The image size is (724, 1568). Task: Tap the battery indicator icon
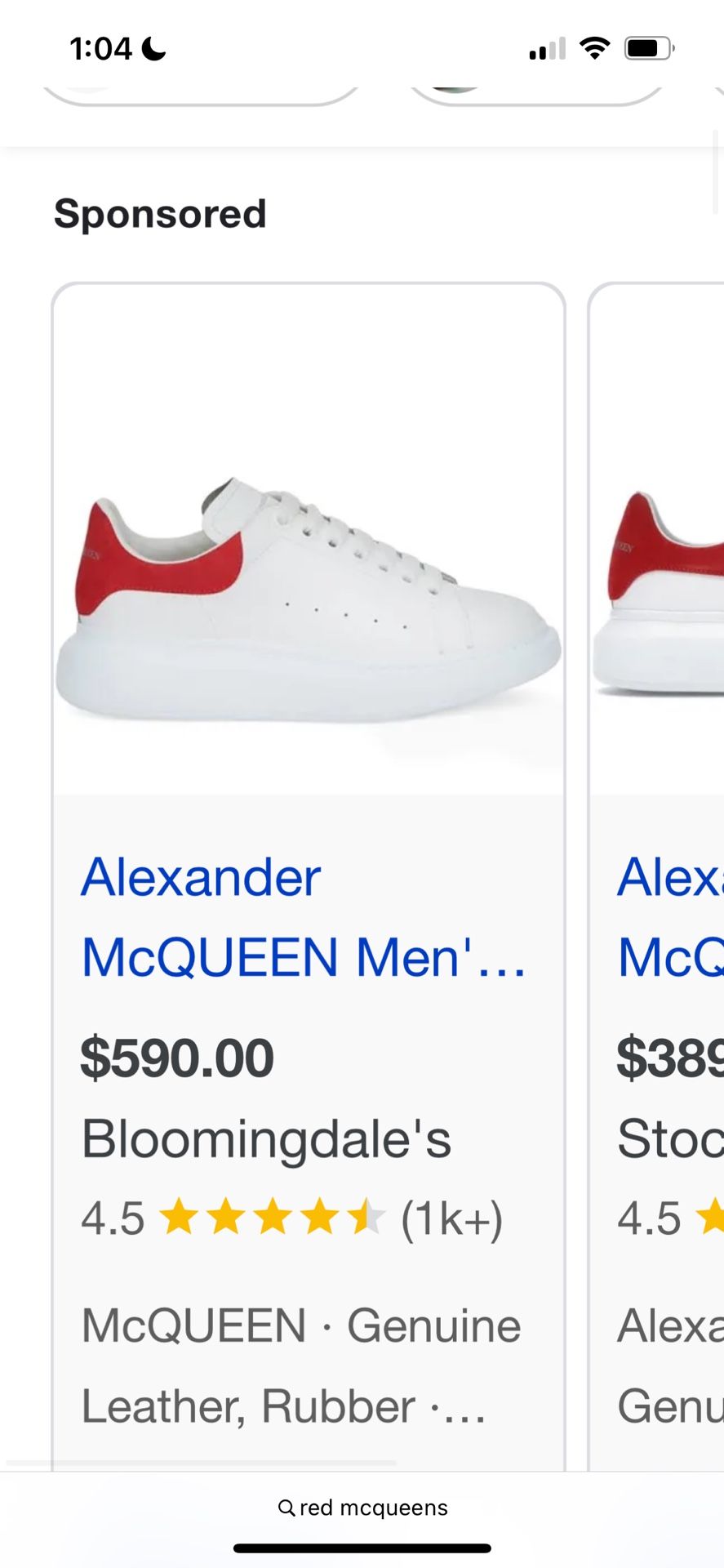tap(649, 48)
